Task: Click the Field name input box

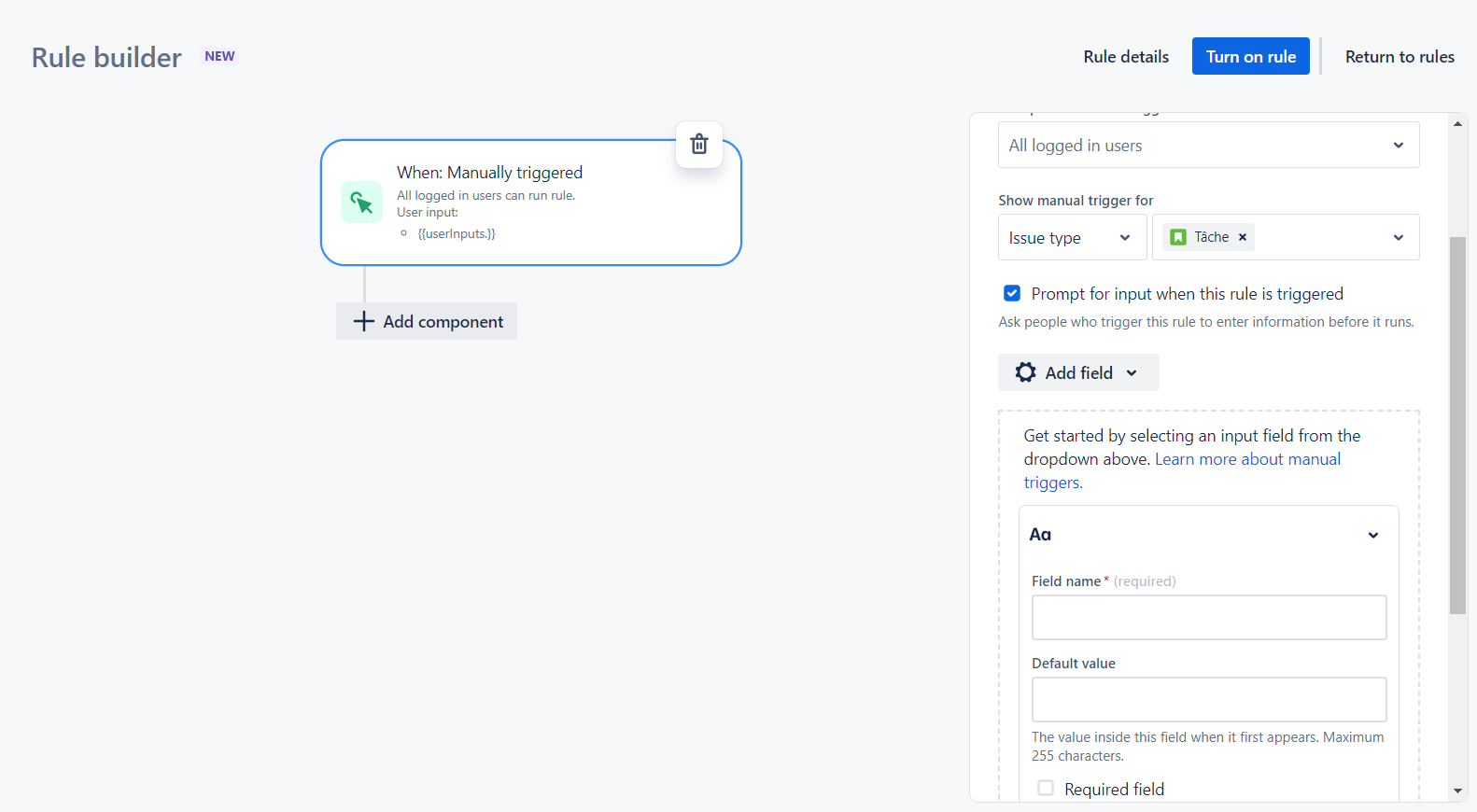Action: pos(1209,617)
